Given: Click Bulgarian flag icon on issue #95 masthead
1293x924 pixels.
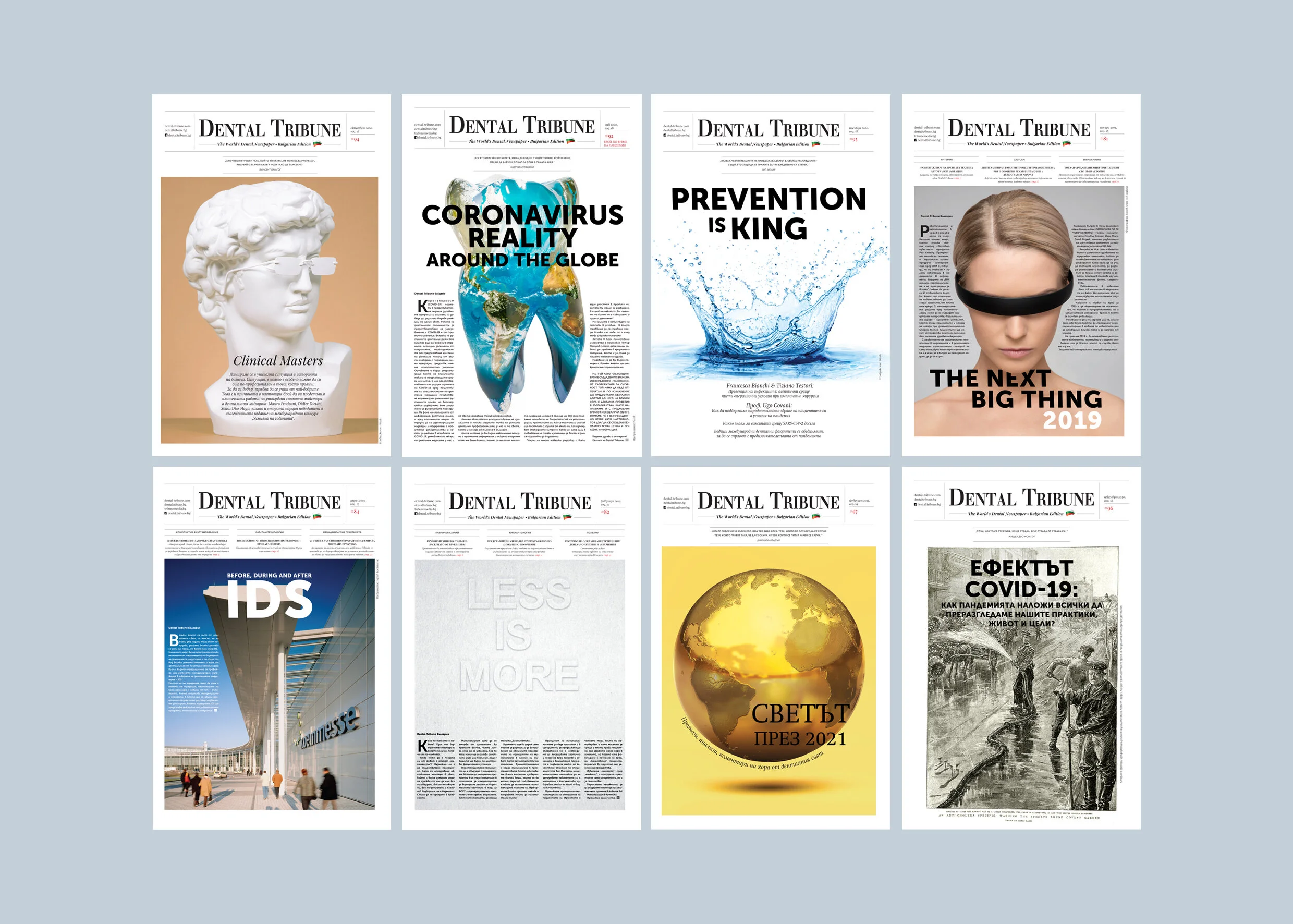Looking at the screenshot, I should coord(816,144).
